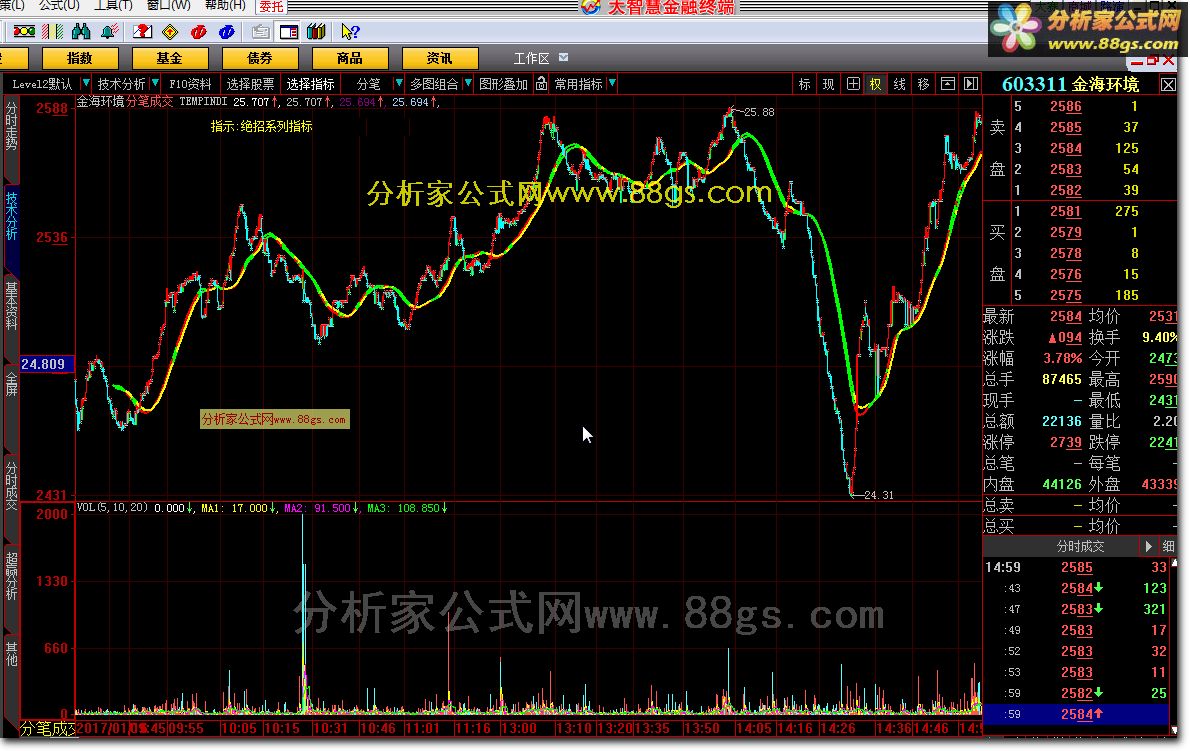
Task: Toggle the 标 marker button
Action: click(x=804, y=83)
